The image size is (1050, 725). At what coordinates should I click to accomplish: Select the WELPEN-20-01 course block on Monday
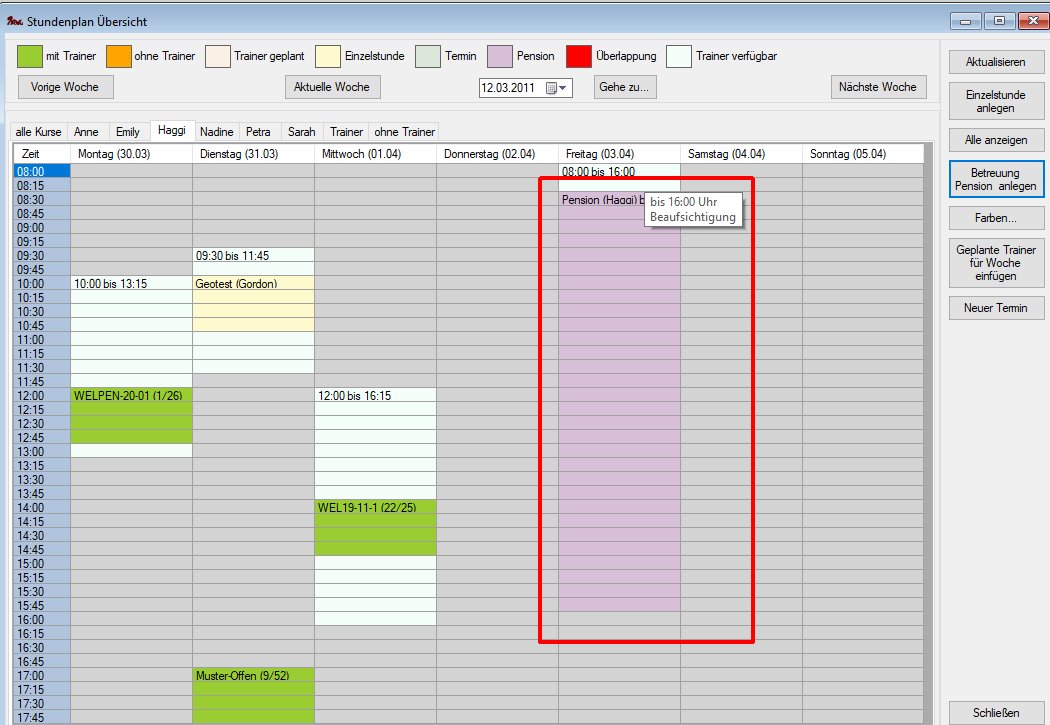(x=131, y=415)
